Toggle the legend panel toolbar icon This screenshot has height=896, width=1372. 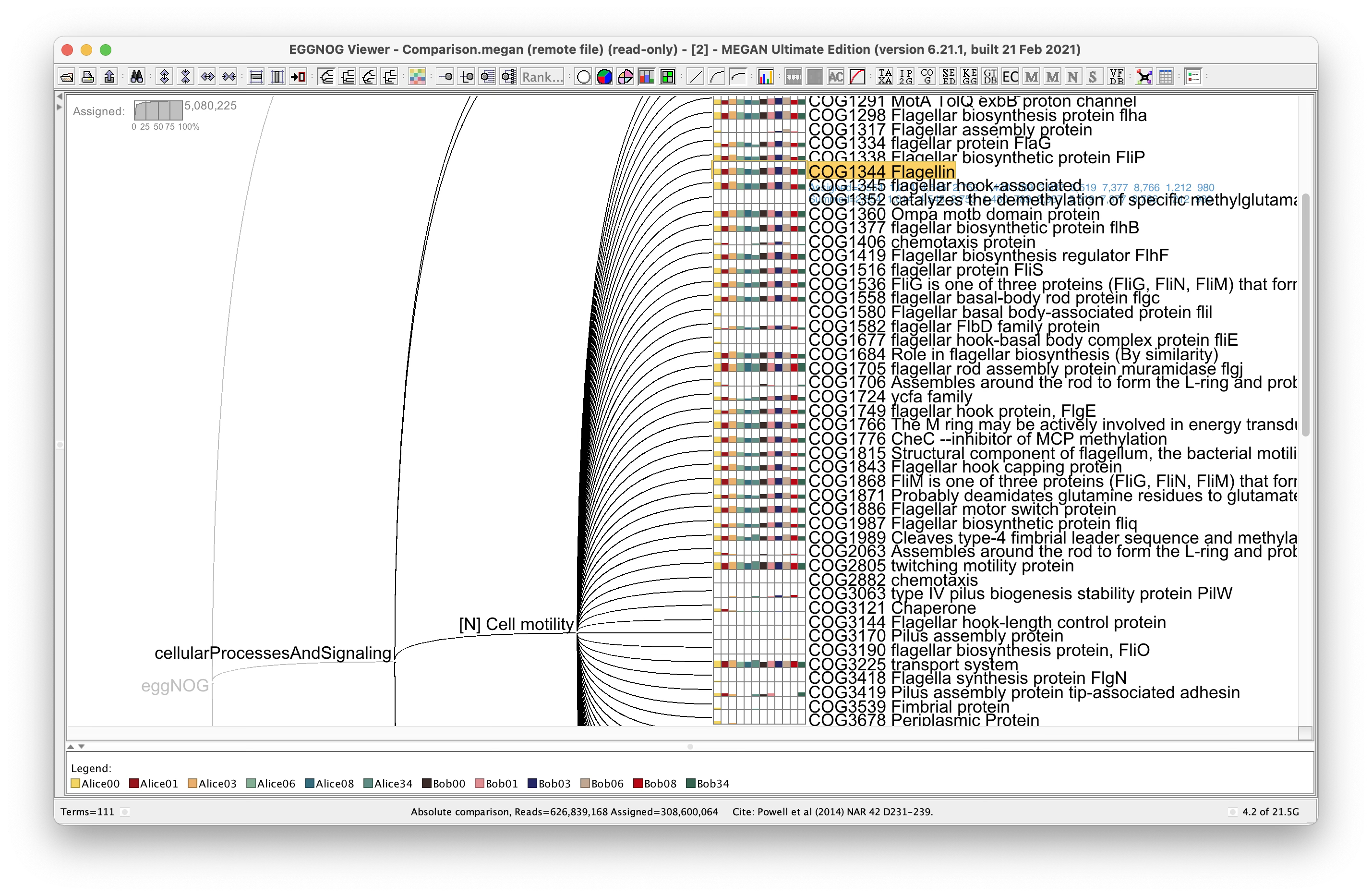pos(1193,77)
